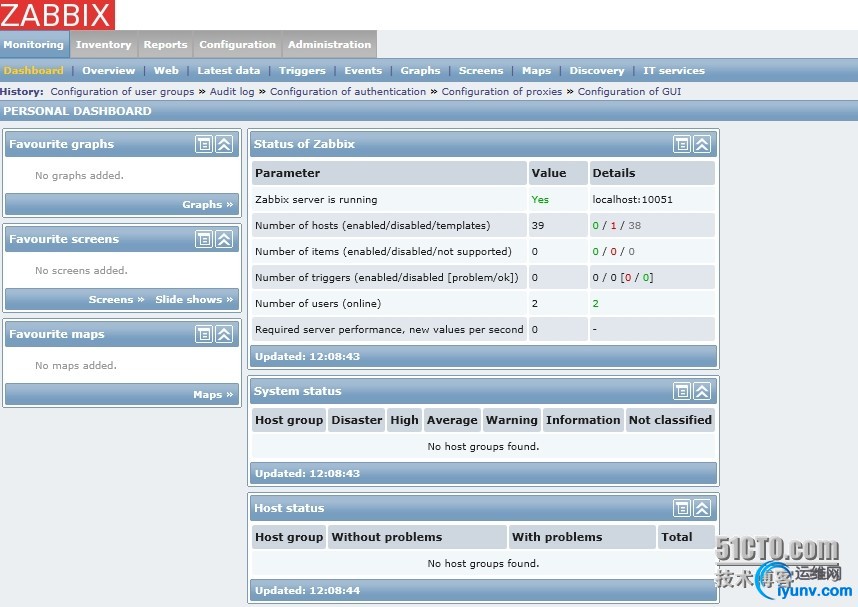Click 'Zabbix server is running' parameter text
Screen dimensions: 858x607
tap(316, 199)
